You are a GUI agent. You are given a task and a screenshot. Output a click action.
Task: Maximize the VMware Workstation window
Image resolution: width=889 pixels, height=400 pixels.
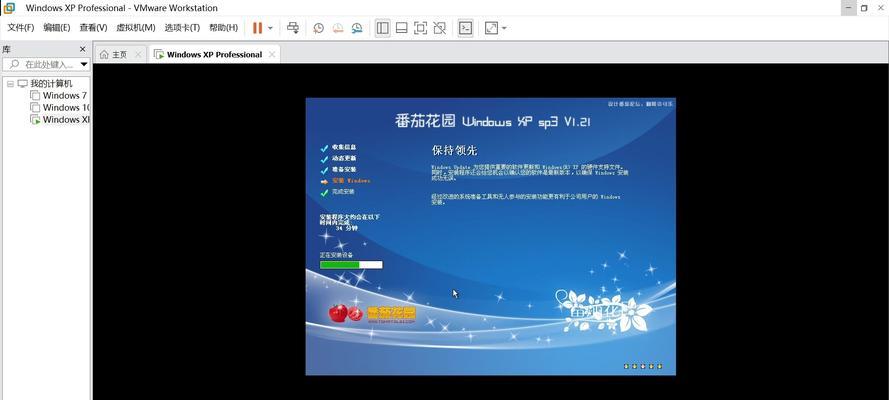(x=864, y=8)
